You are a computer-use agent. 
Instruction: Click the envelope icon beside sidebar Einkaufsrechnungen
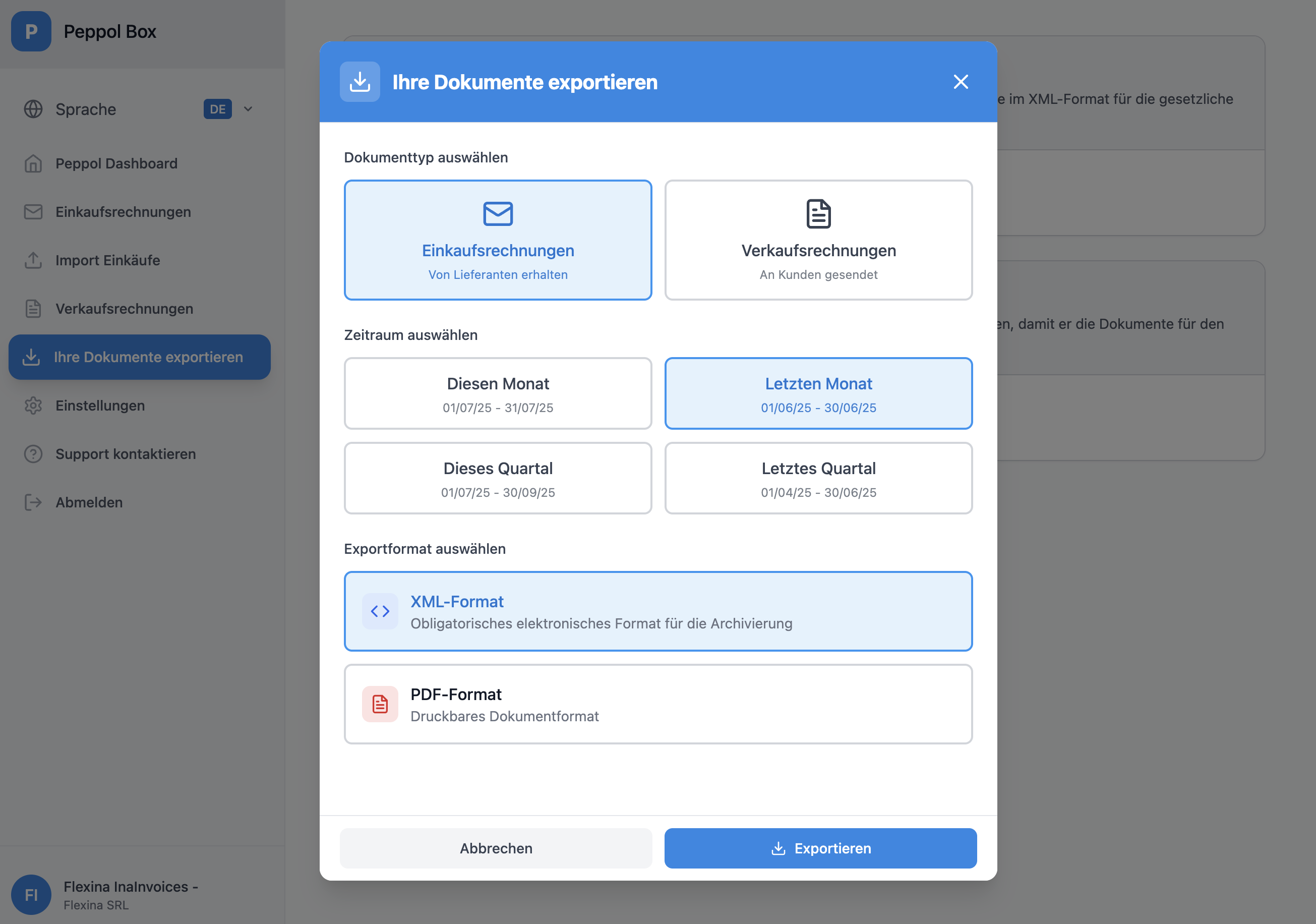pyautogui.click(x=33, y=212)
